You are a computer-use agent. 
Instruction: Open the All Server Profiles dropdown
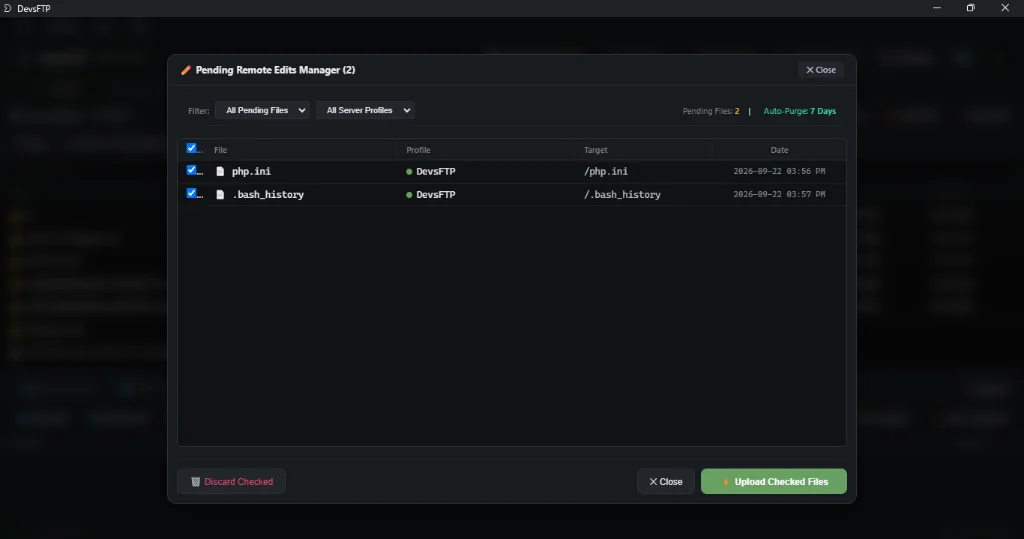[x=366, y=110]
